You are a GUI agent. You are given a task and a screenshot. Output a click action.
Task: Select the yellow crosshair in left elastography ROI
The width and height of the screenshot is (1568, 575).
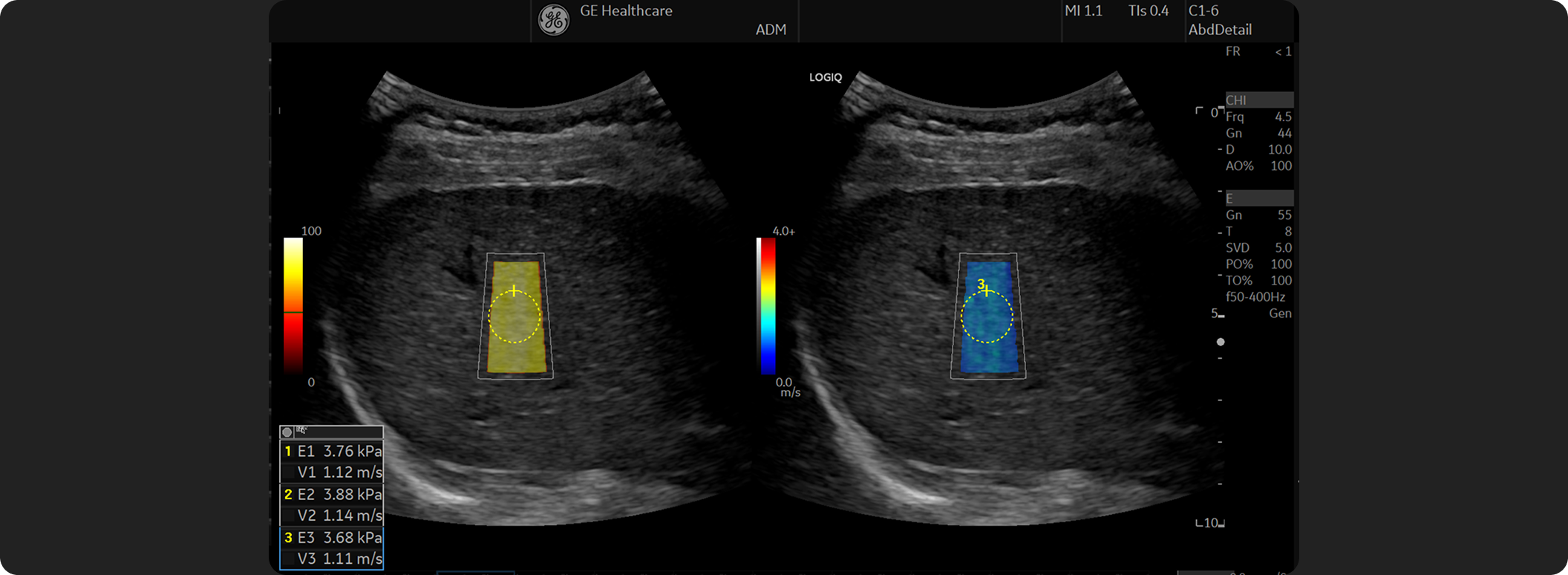click(x=514, y=290)
